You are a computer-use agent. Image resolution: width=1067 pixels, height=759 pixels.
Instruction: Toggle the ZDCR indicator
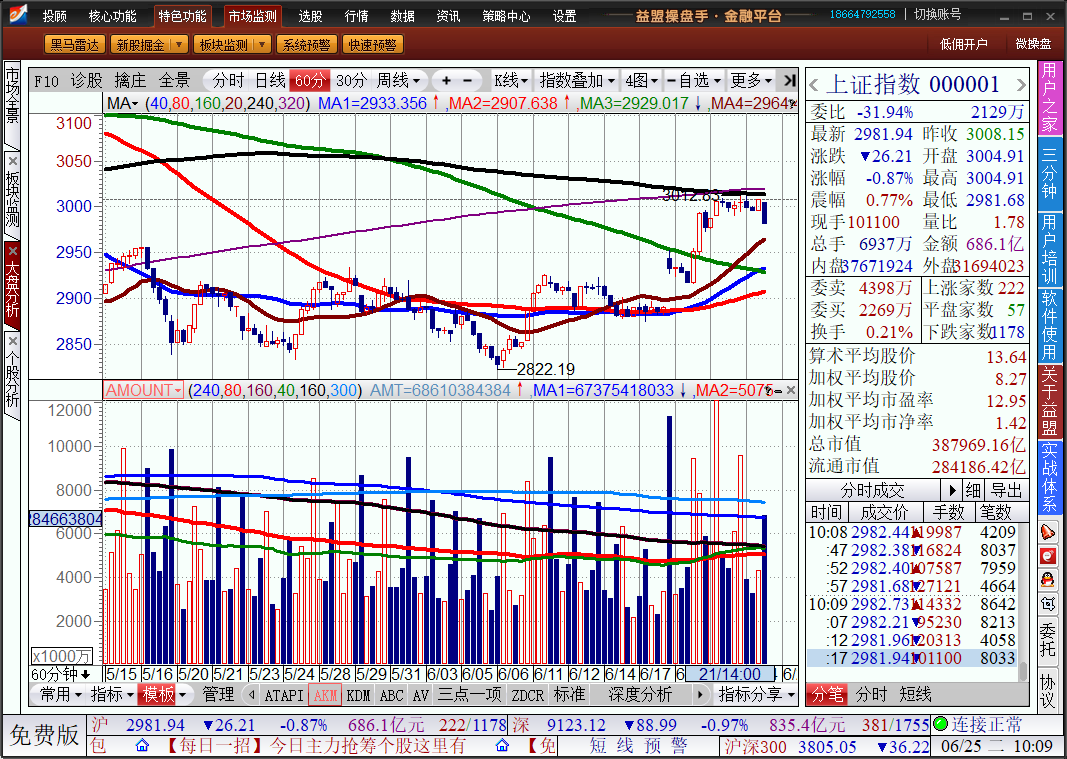pyautogui.click(x=527, y=695)
